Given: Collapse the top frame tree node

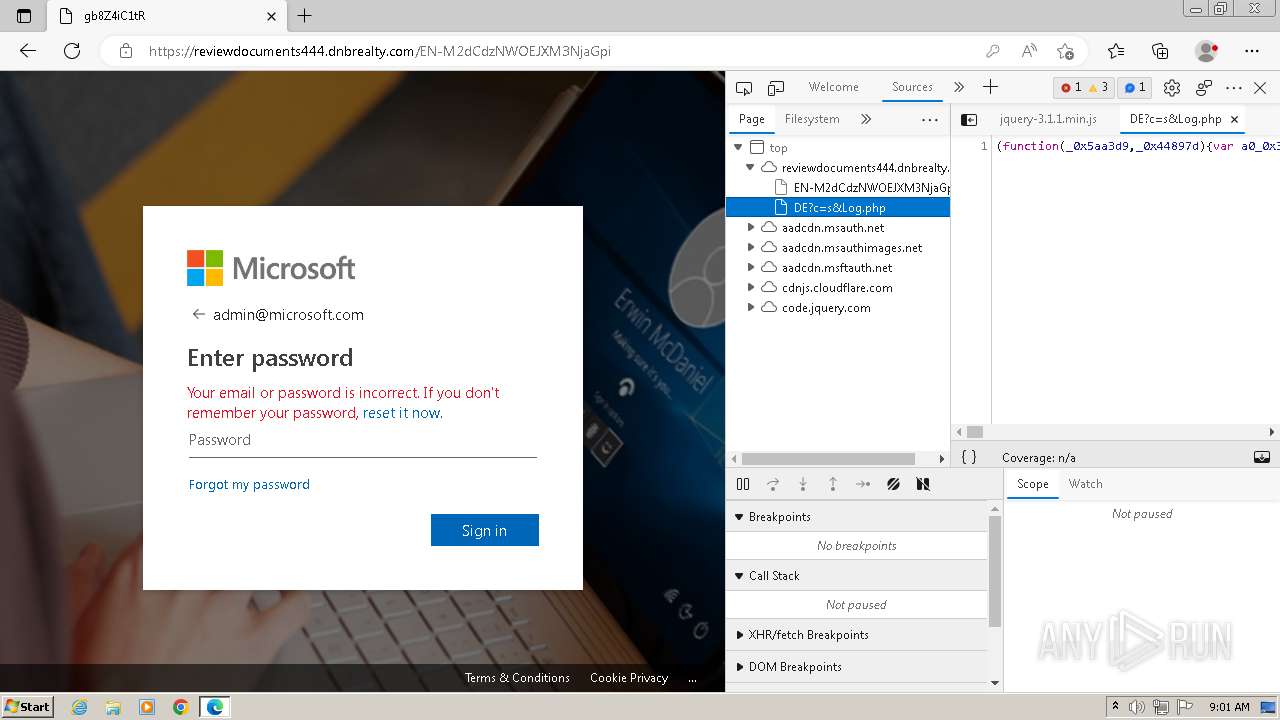Looking at the screenshot, I should (x=738, y=147).
